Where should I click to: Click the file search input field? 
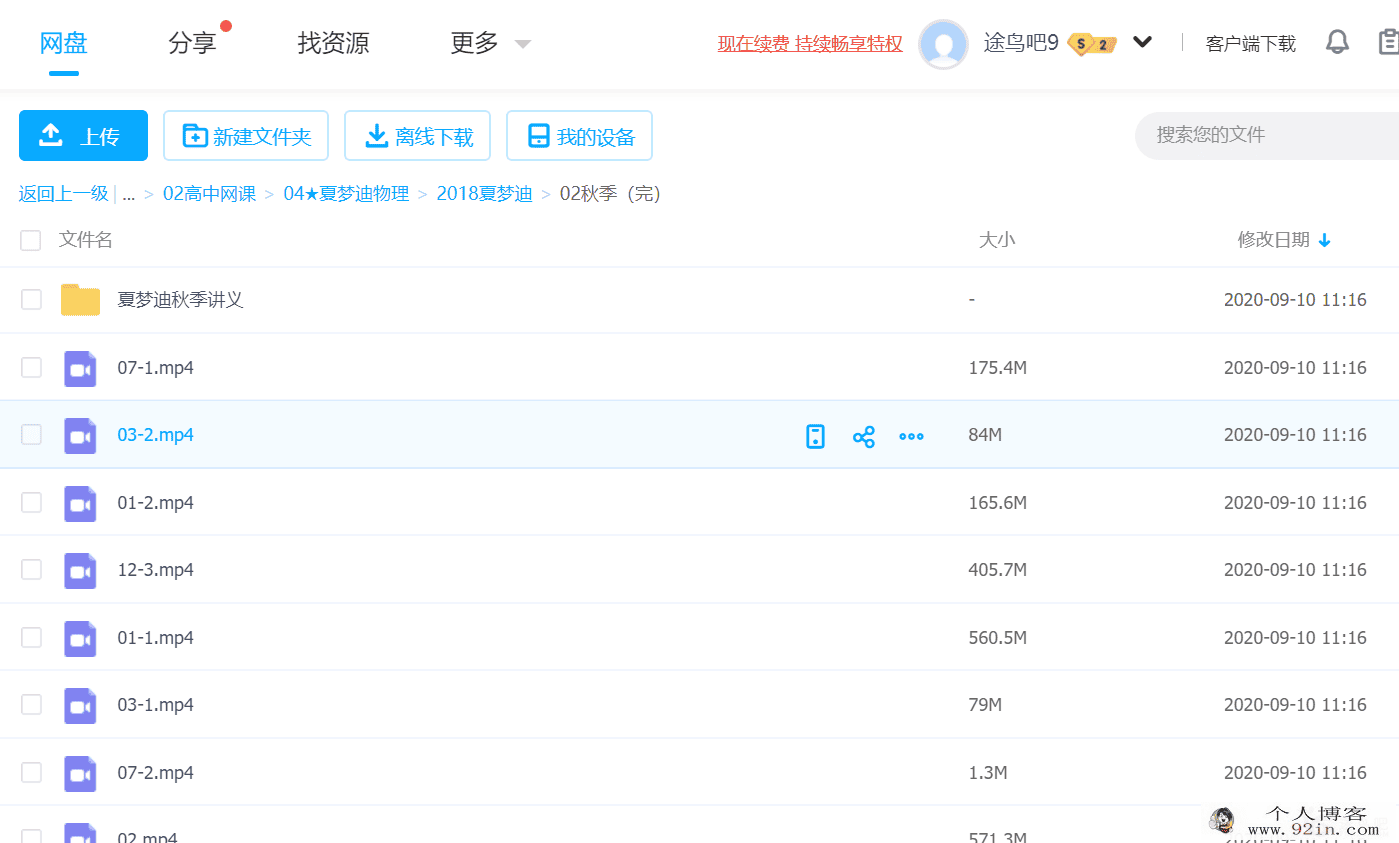tap(1267, 135)
